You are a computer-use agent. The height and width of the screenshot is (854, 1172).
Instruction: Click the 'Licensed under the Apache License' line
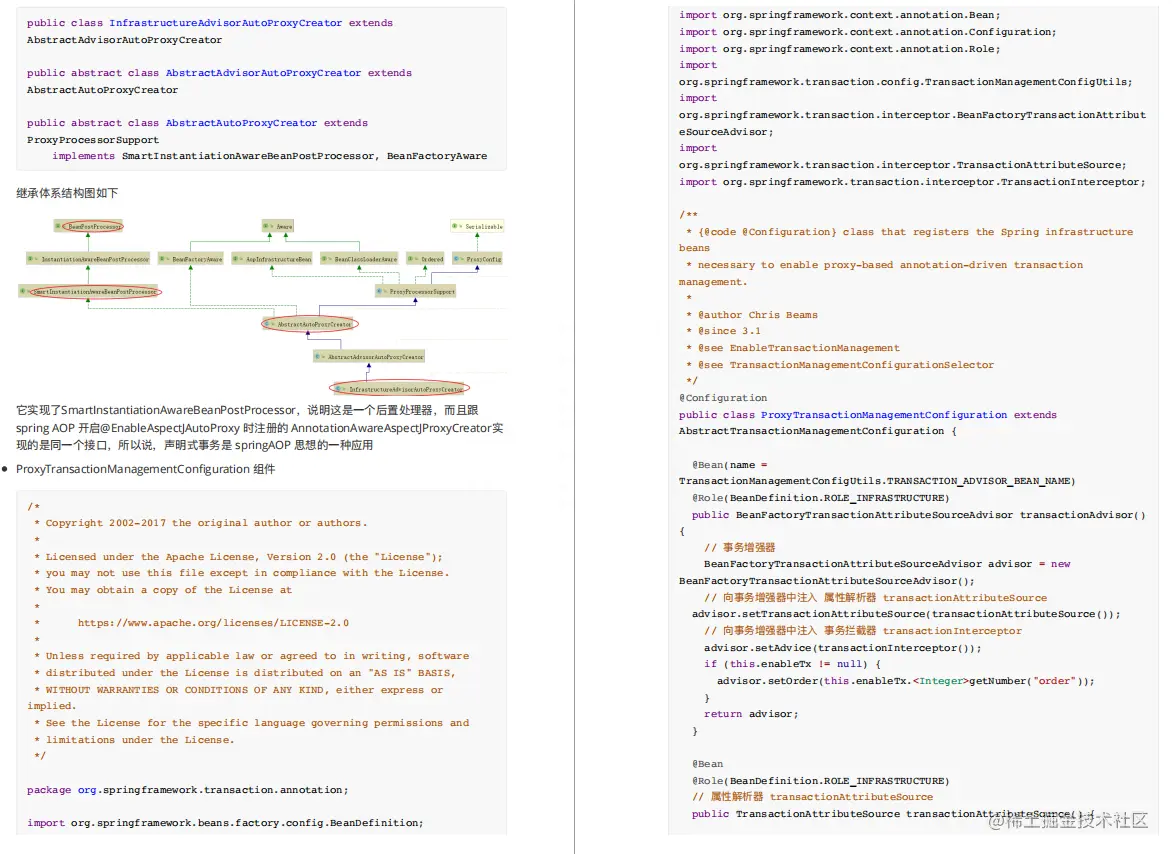coord(238,557)
